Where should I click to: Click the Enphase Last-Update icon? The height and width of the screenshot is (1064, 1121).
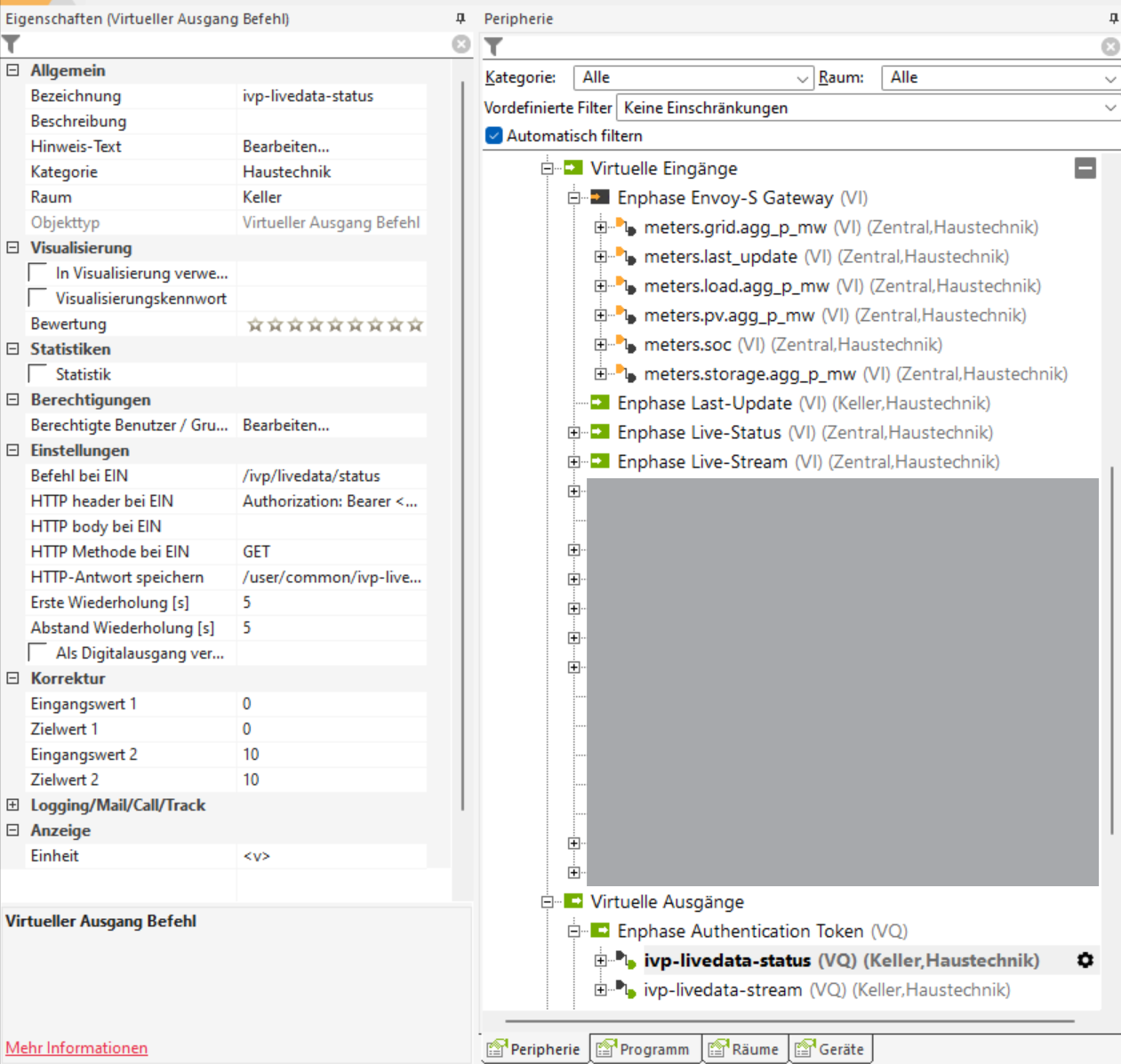(x=600, y=403)
